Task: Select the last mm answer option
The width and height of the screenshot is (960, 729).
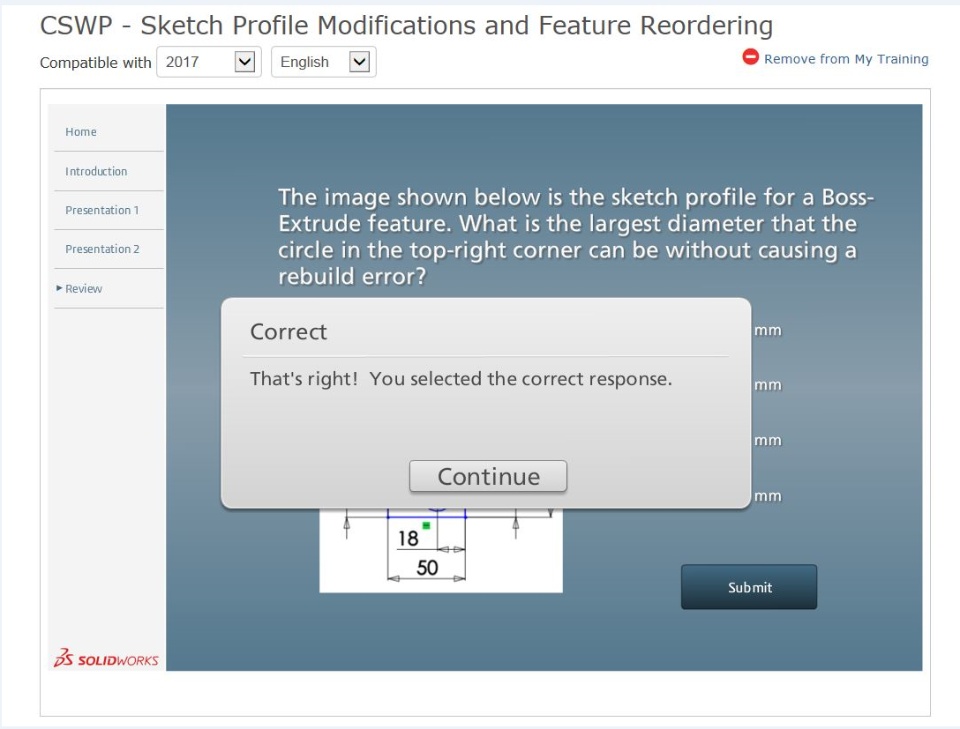Action: pos(768,495)
